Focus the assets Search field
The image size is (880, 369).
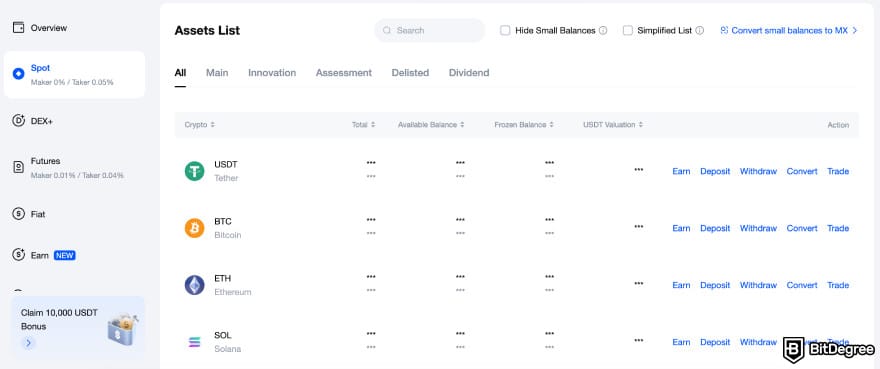(x=429, y=30)
